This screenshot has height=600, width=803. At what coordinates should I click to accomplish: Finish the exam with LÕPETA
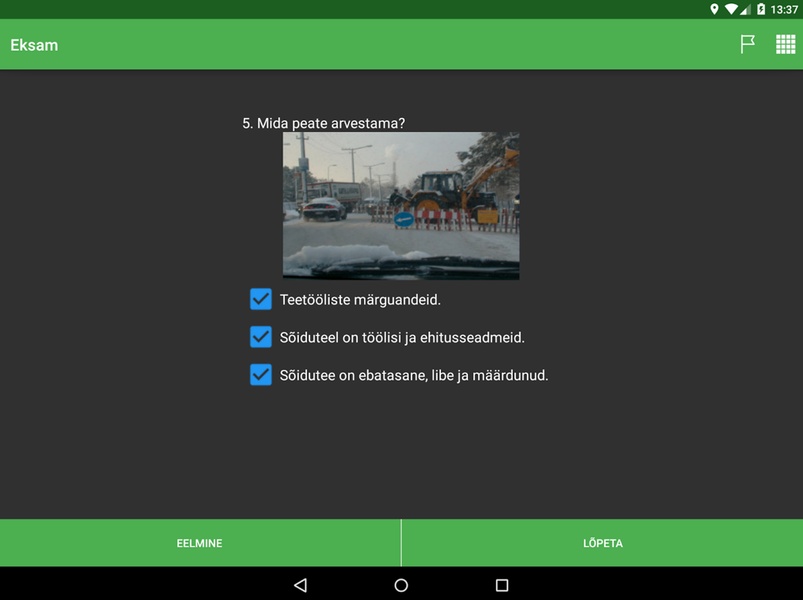602,543
